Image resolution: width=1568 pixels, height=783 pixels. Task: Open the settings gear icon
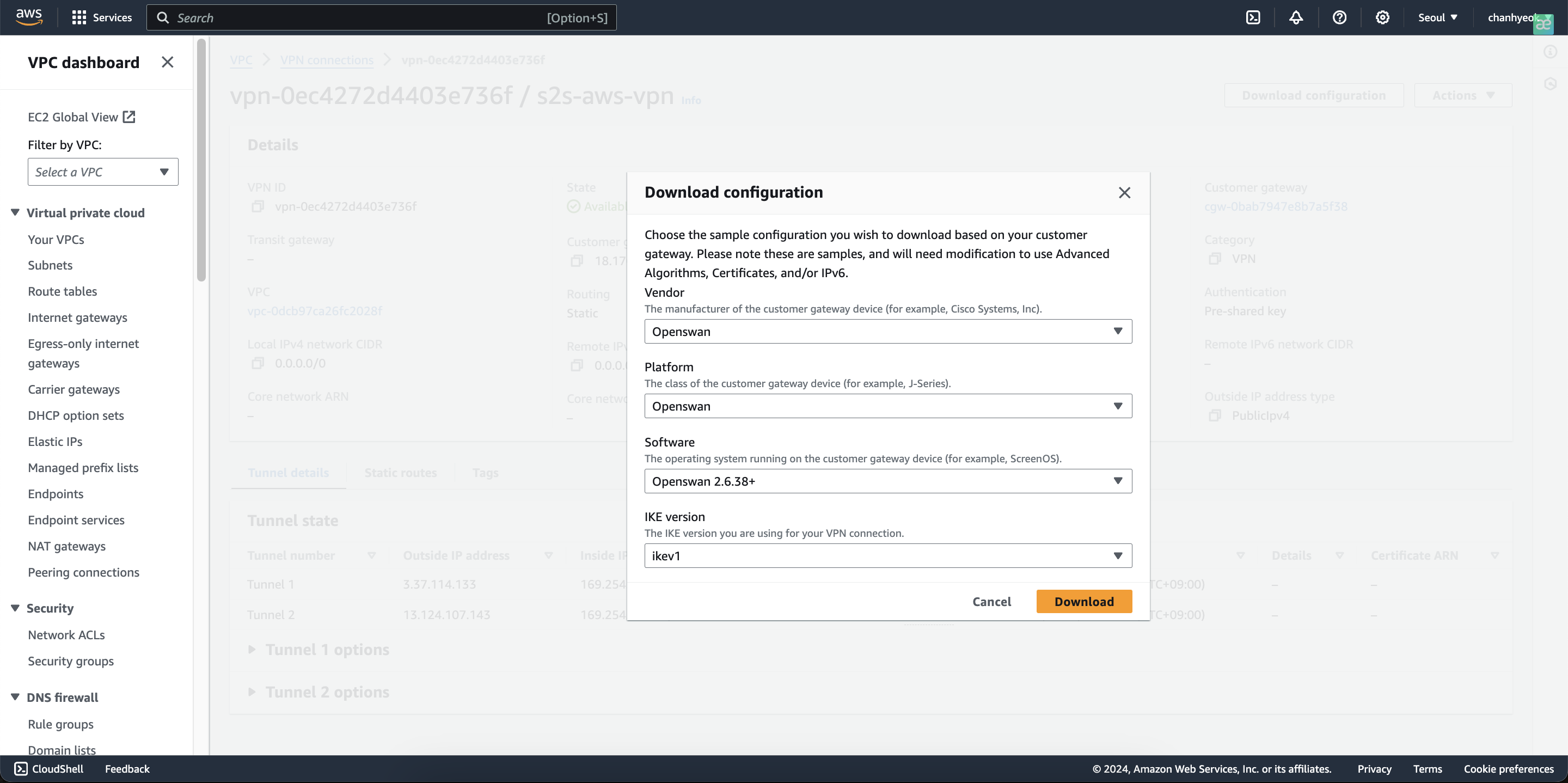coord(1382,17)
